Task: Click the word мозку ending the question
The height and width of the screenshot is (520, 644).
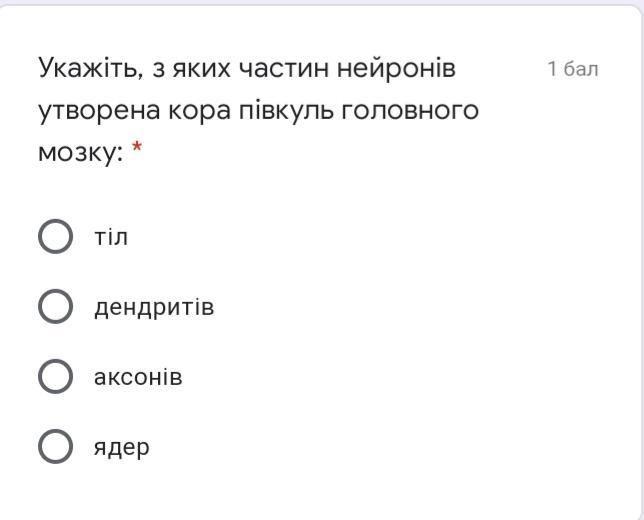Action: tap(81, 154)
